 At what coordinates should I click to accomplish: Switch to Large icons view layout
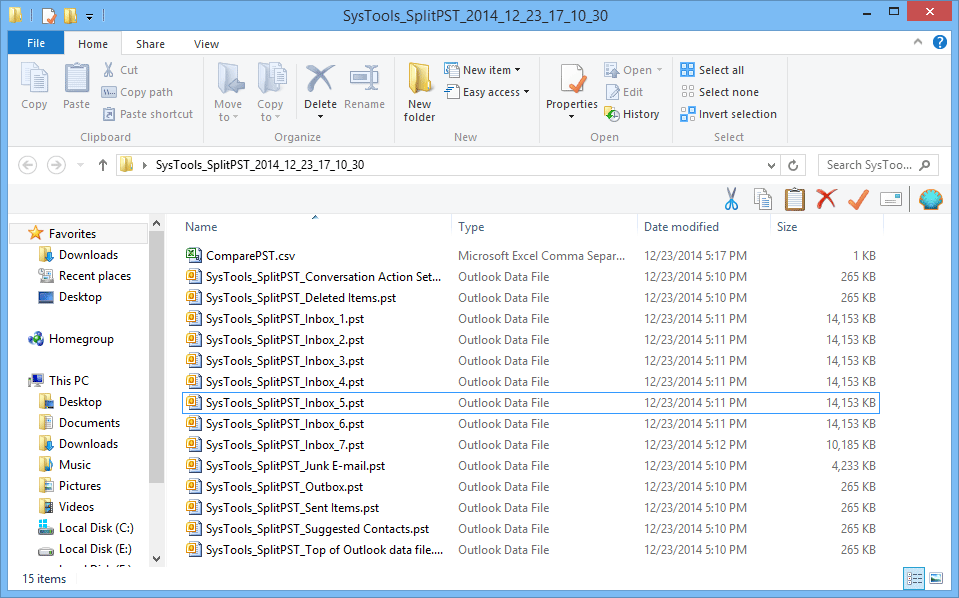tap(936, 578)
